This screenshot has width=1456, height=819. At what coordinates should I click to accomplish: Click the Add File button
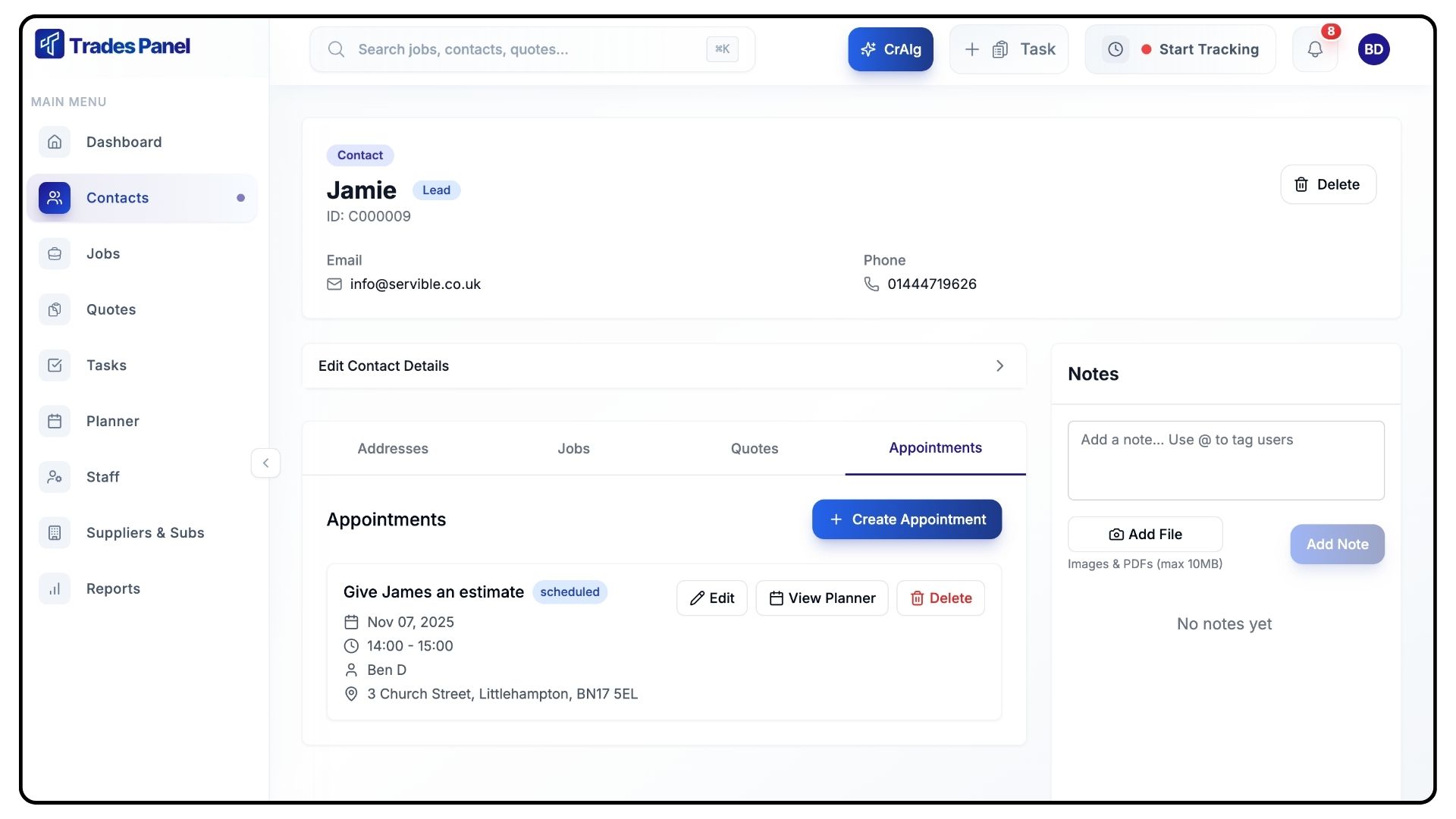point(1144,534)
